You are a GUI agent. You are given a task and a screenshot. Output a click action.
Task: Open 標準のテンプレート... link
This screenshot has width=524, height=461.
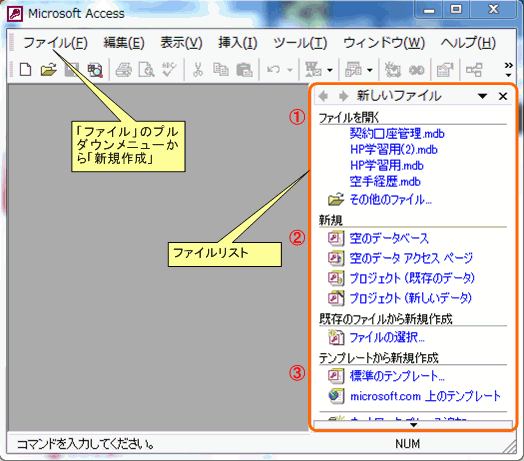[x=397, y=376]
